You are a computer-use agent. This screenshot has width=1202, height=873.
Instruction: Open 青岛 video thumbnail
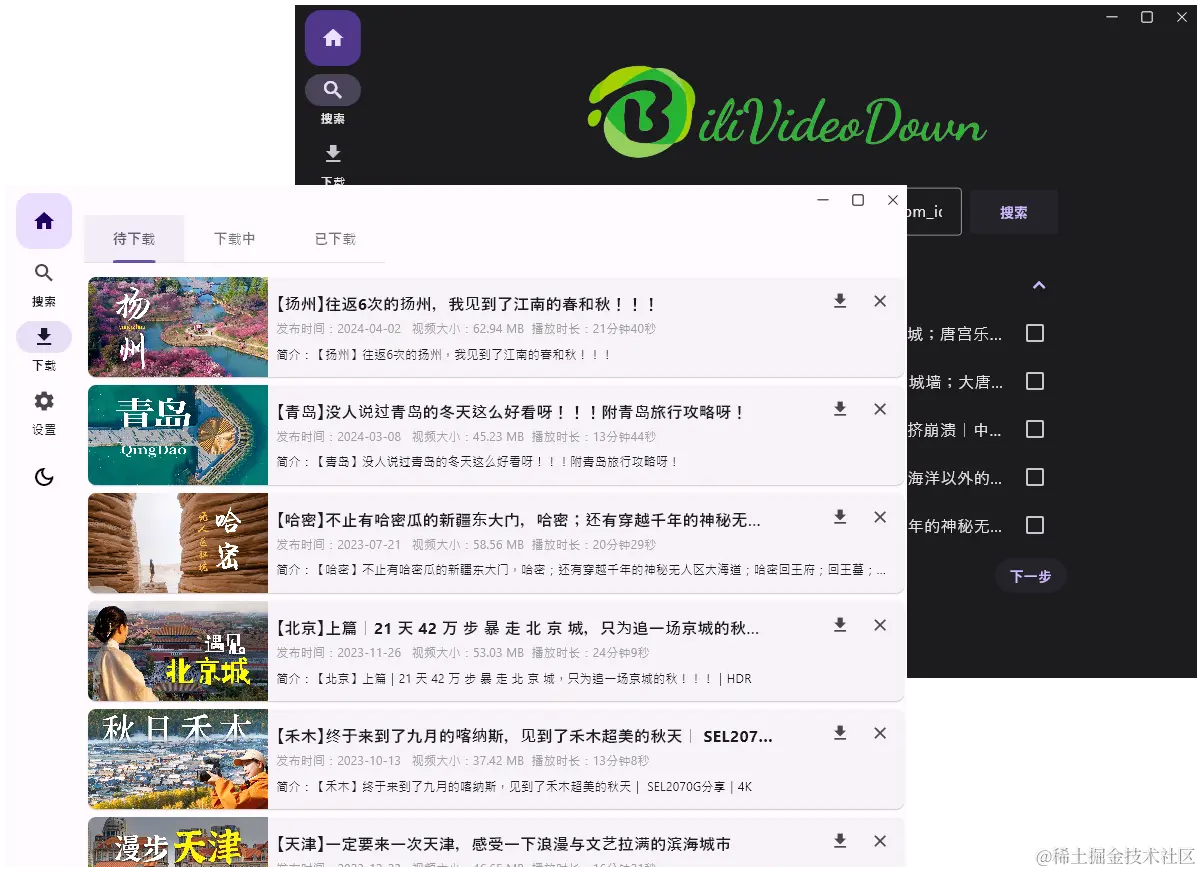tap(178, 435)
